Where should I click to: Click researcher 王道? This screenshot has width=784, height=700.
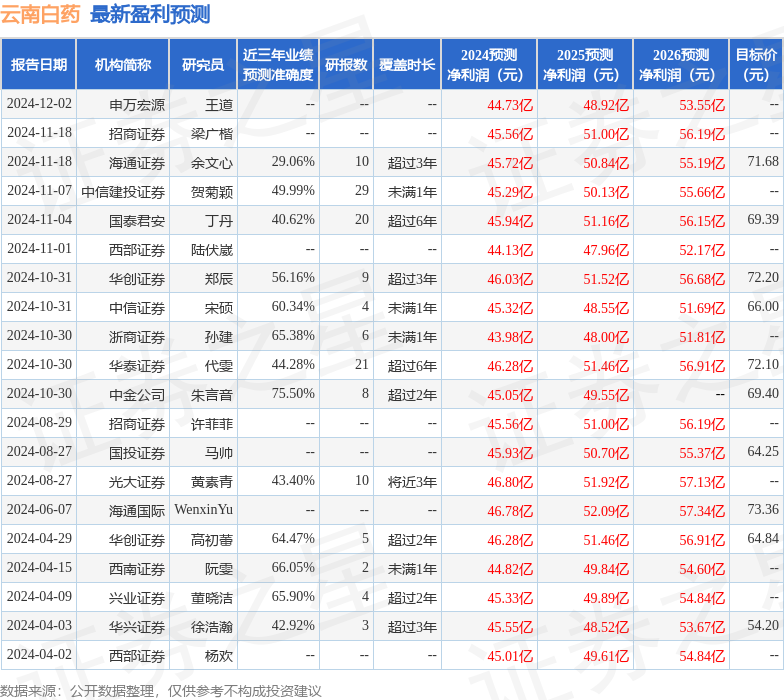[x=219, y=105]
